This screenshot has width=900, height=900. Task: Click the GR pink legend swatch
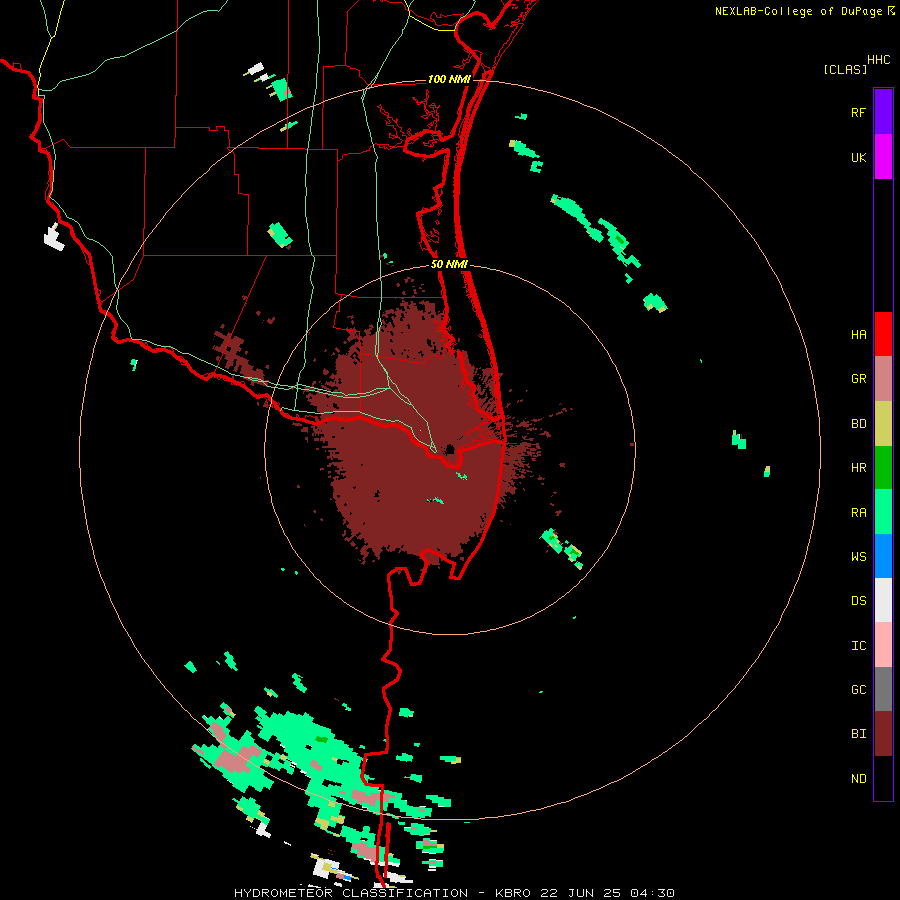(883, 379)
